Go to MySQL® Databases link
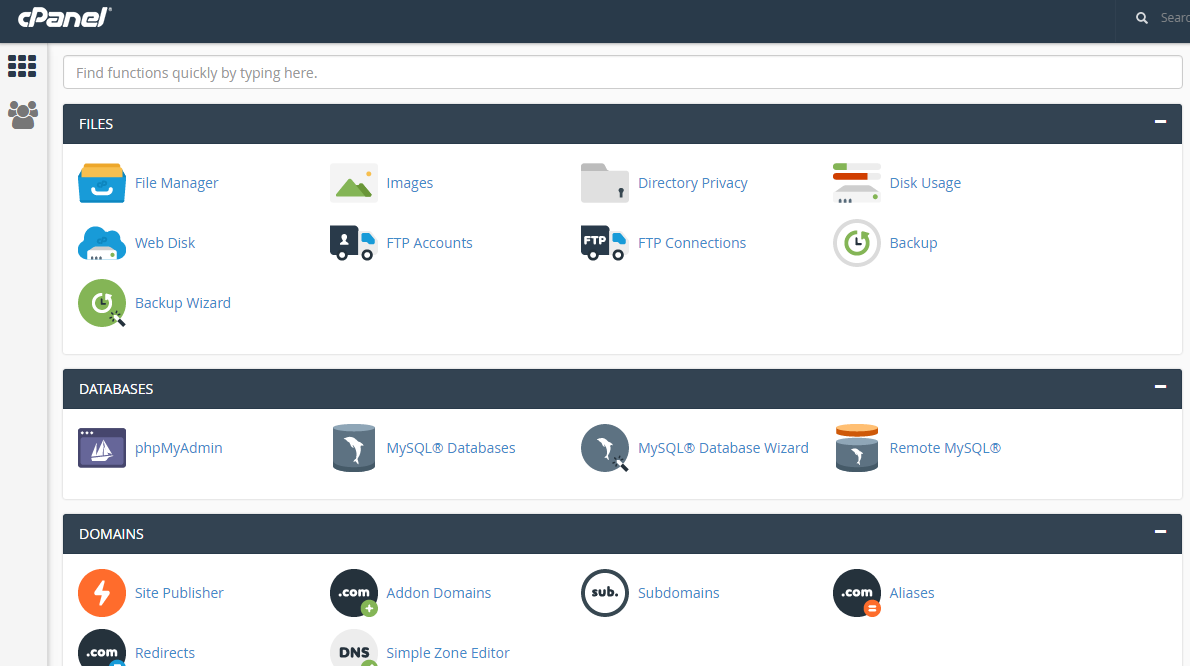Screen dimensions: 1190x666 (x=451, y=448)
